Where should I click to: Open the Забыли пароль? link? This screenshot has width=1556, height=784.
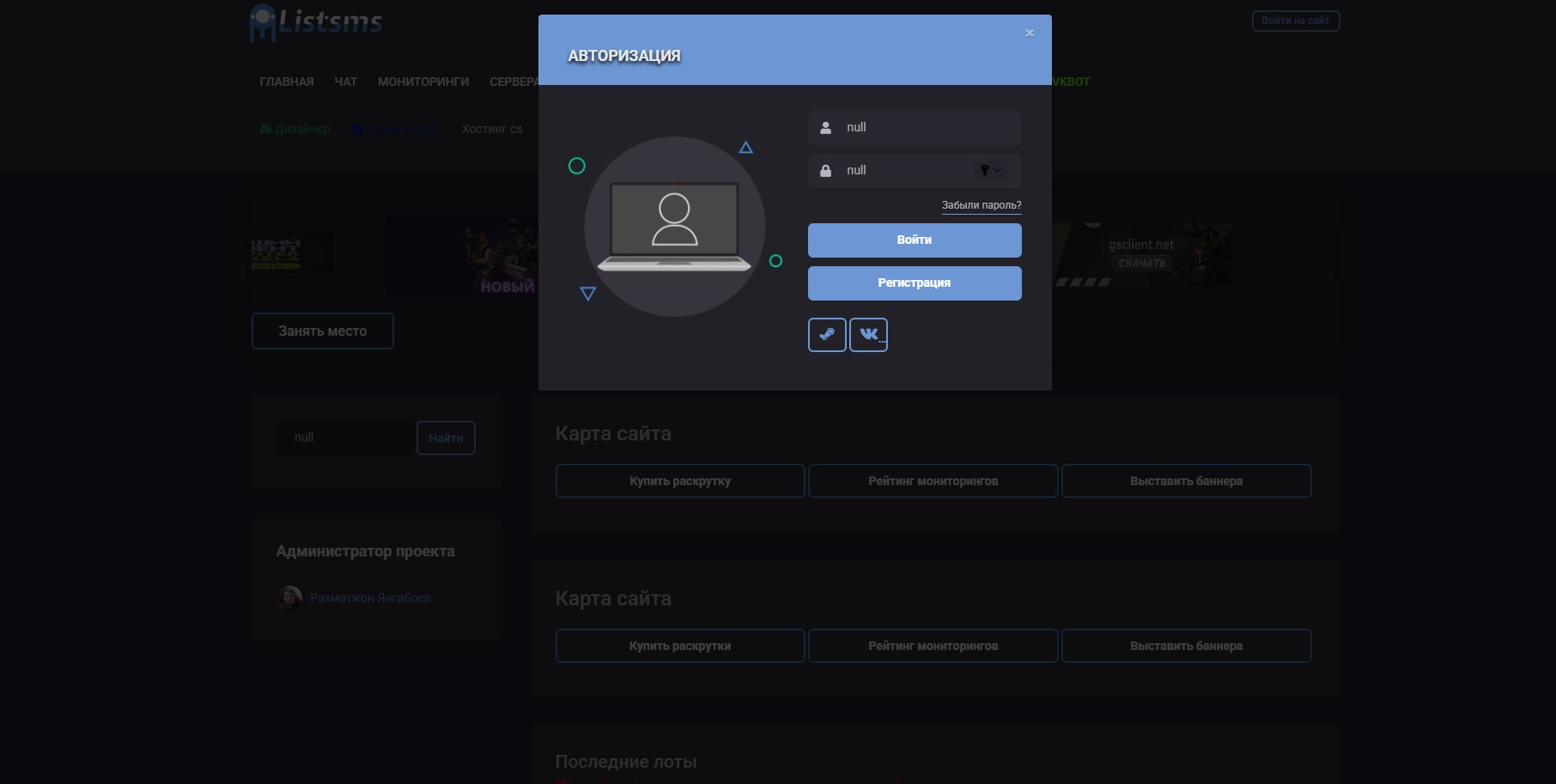click(x=982, y=205)
